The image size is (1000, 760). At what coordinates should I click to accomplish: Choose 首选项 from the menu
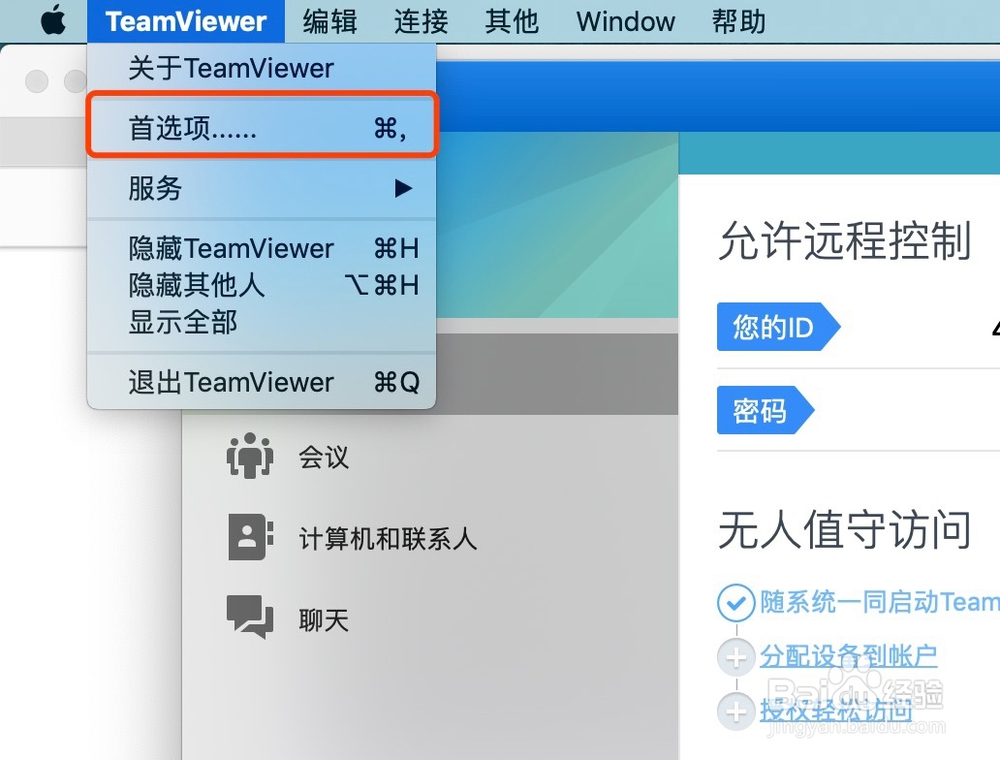tap(261, 128)
